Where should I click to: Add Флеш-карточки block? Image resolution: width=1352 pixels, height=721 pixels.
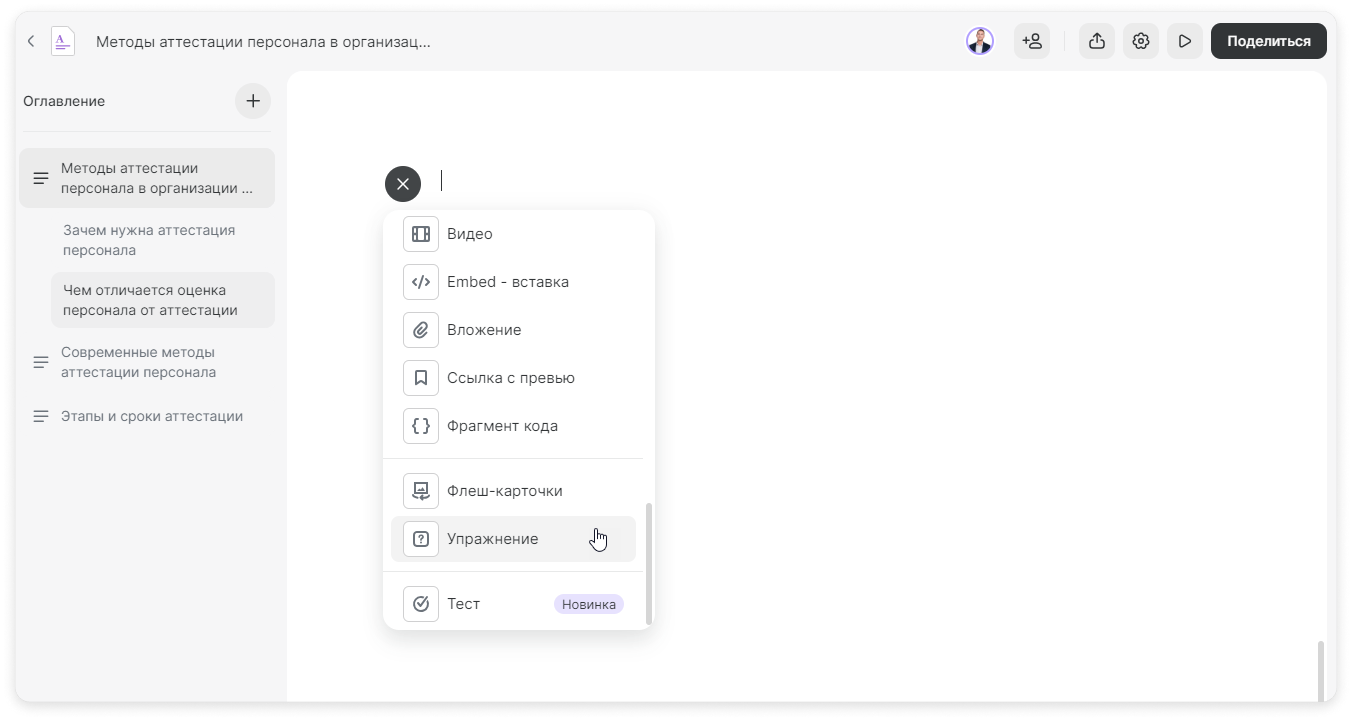click(x=513, y=491)
